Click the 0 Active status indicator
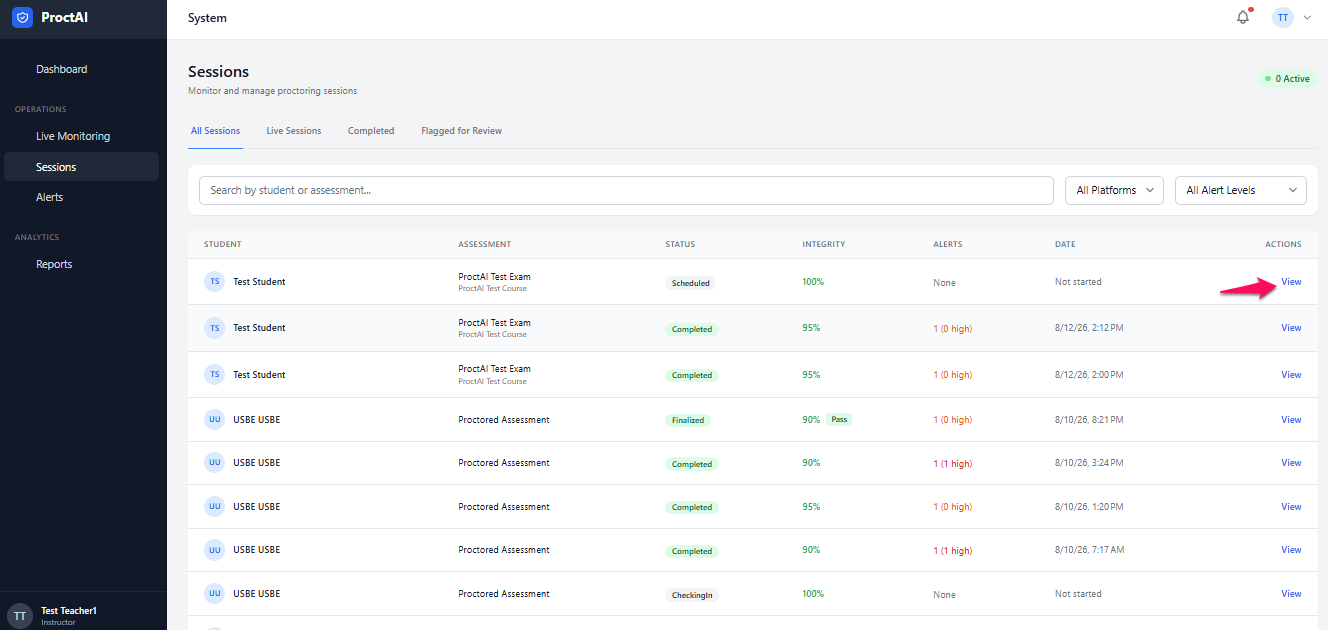This screenshot has height=630, width=1328. tap(1287, 79)
